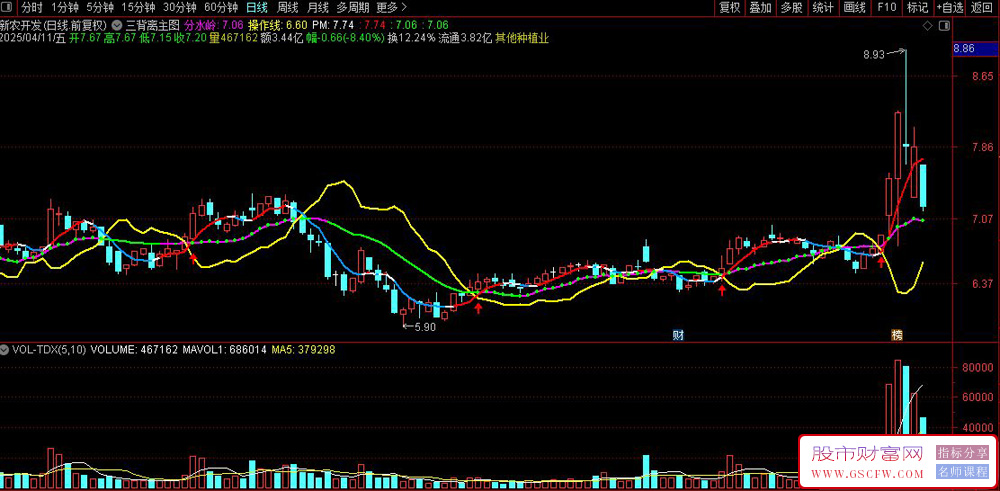The width and height of the screenshot is (1000, 491).
Task: Select the 15分钟 period tab
Action: point(138,8)
